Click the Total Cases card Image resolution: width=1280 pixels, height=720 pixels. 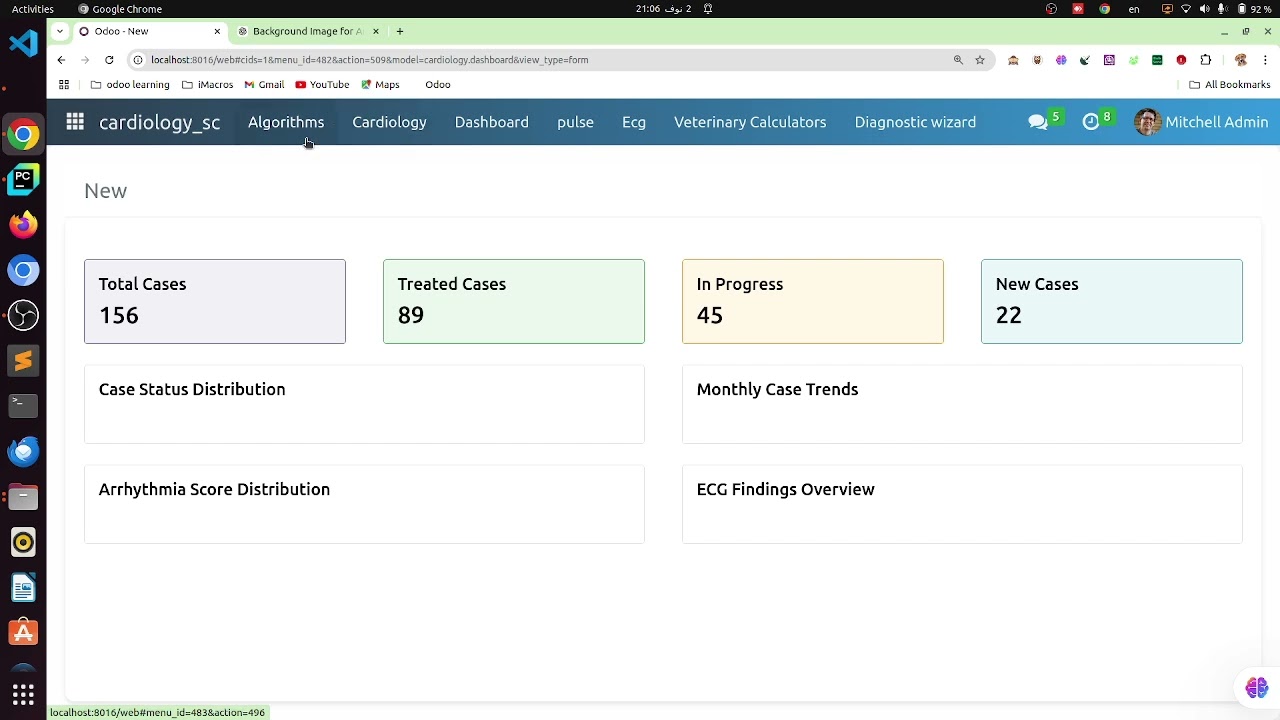click(215, 301)
